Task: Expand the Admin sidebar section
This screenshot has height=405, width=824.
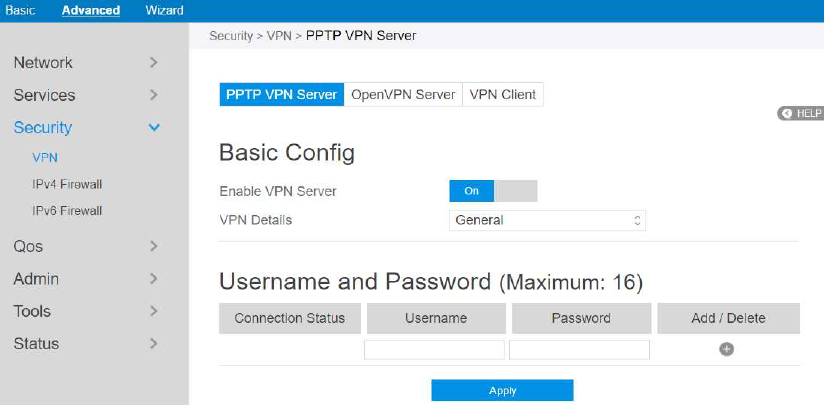Action: [x=85, y=279]
